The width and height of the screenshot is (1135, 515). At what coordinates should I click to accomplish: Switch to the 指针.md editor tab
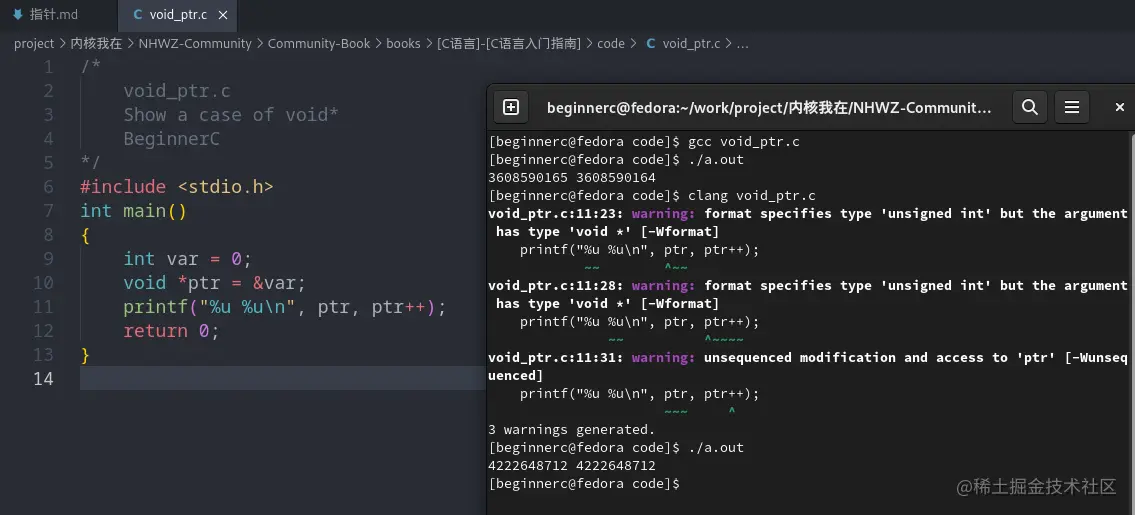pos(56,14)
